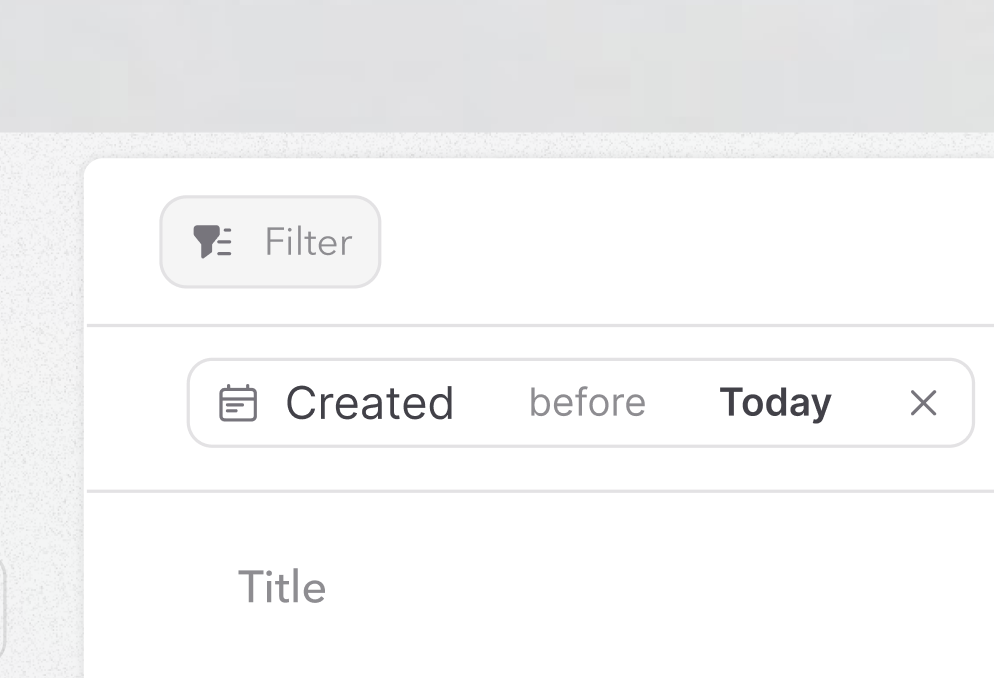Select the calendar icon in the filter chip
994x678 pixels.
pos(238,402)
